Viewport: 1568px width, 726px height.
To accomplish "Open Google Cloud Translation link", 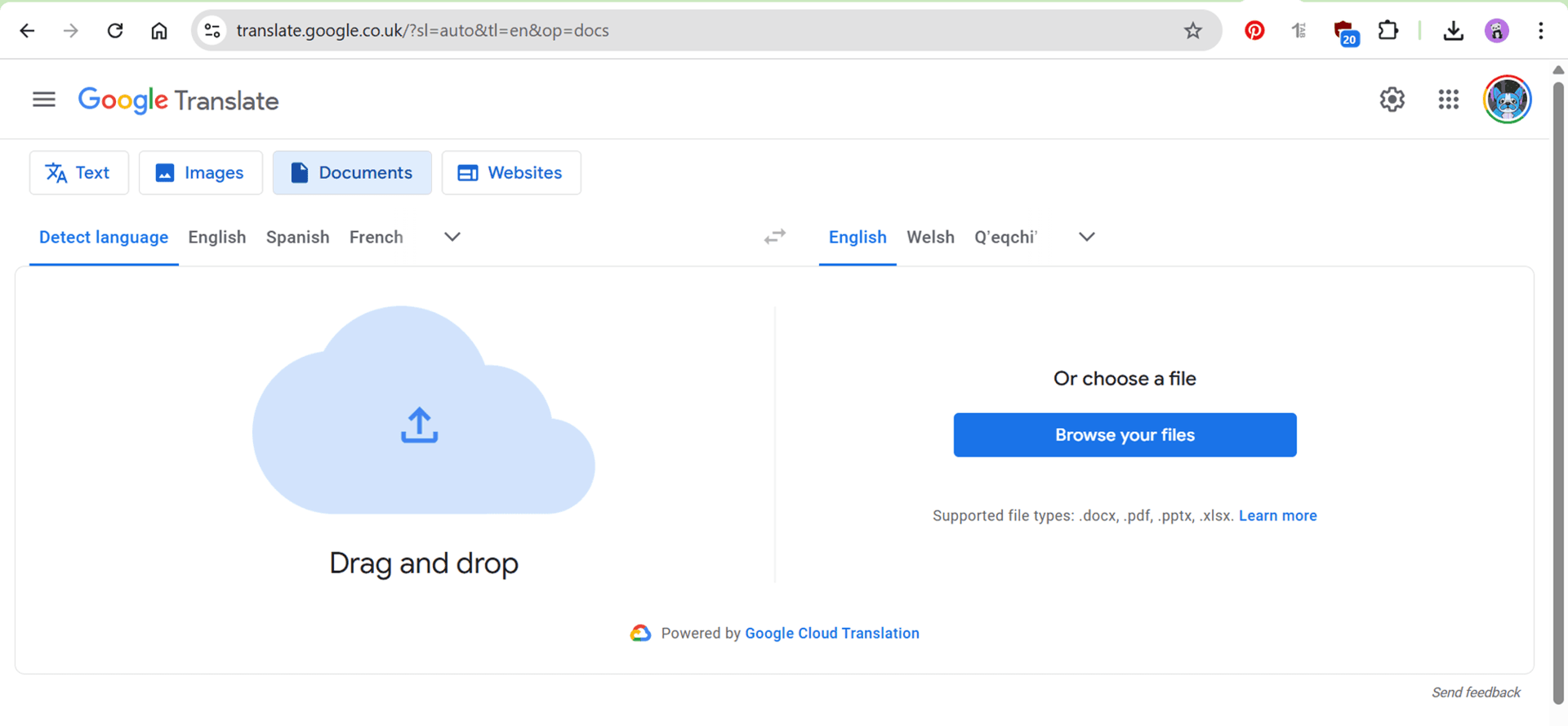I will click(832, 633).
